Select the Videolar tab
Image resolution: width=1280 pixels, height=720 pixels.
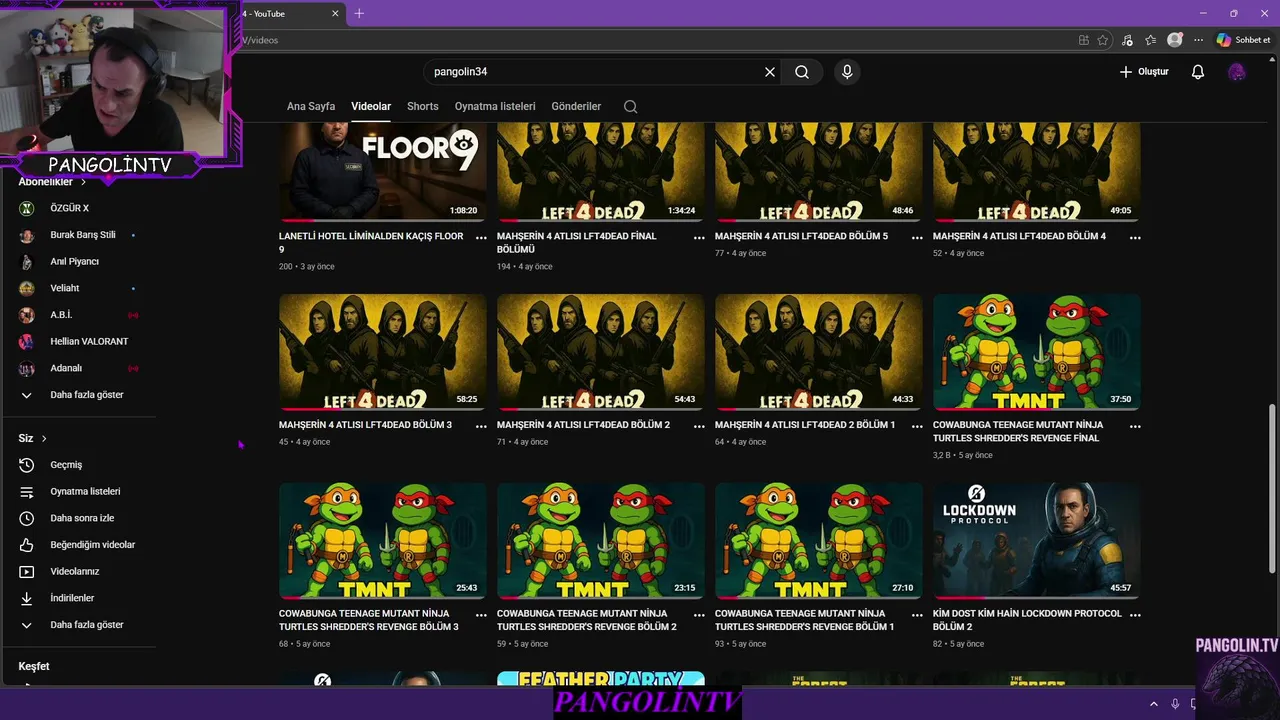[371, 106]
